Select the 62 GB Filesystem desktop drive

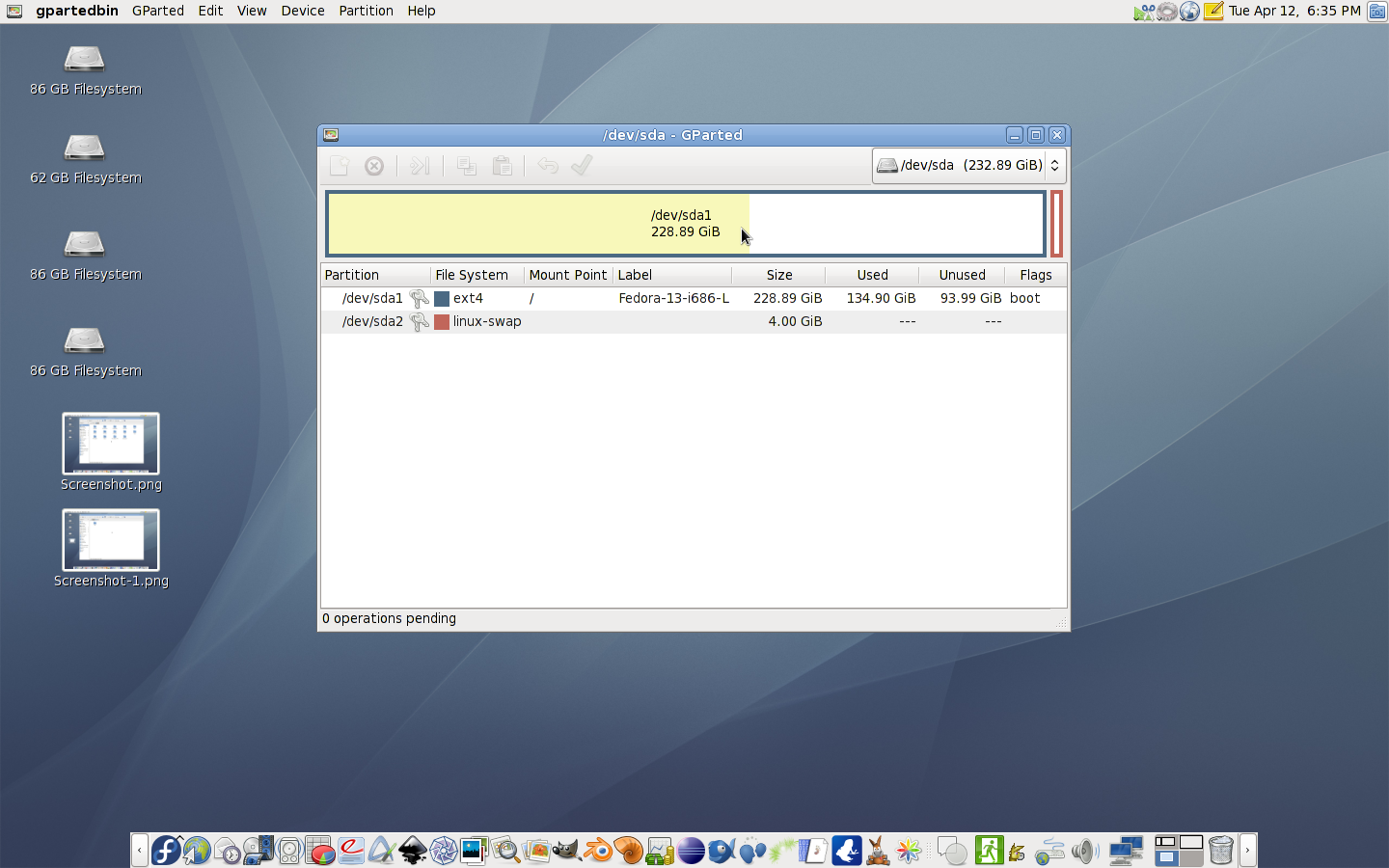coord(85,159)
